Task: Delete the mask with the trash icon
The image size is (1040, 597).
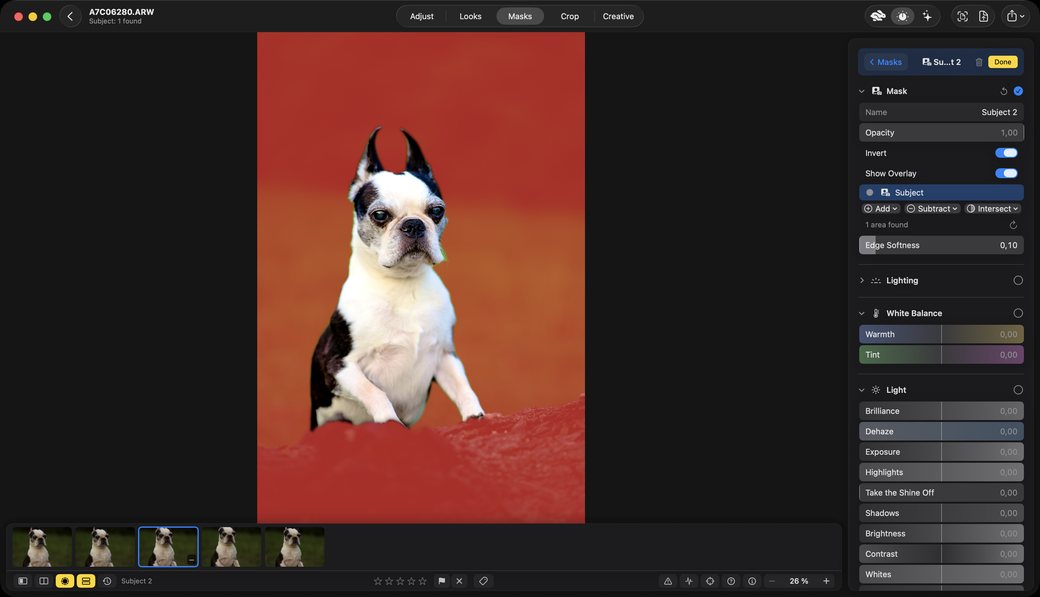Action: pos(978,62)
